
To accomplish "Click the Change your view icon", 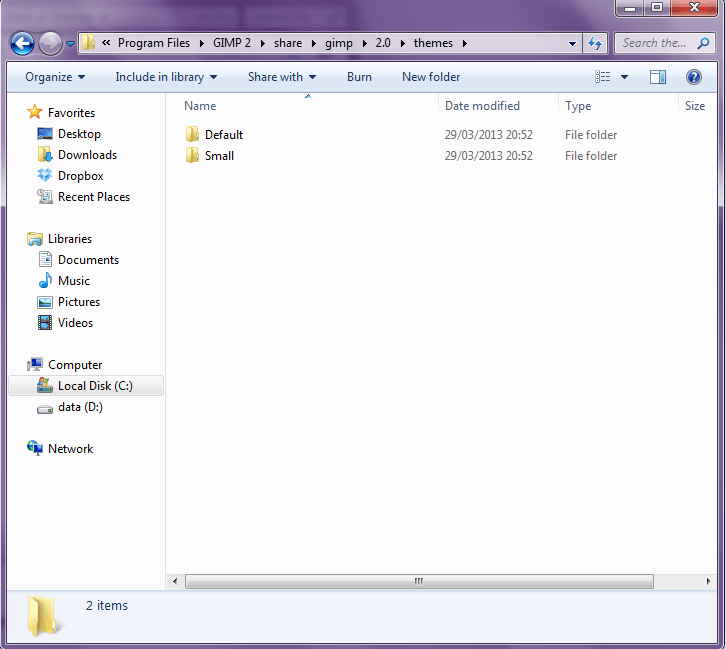I will pyautogui.click(x=603, y=77).
